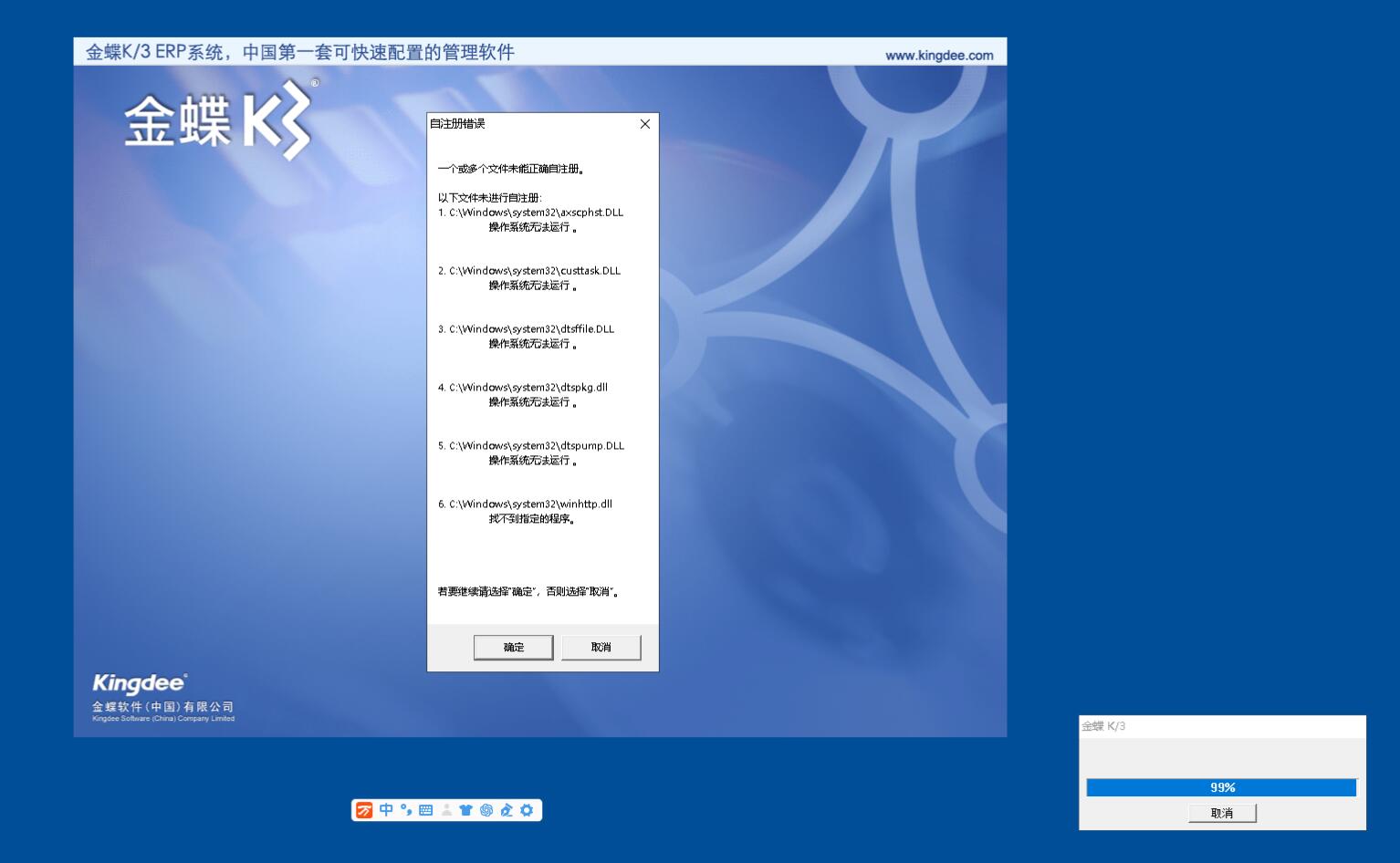This screenshot has width=1400, height=863.
Task: Click the user account icon in IME toolbar
Action: [x=446, y=810]
